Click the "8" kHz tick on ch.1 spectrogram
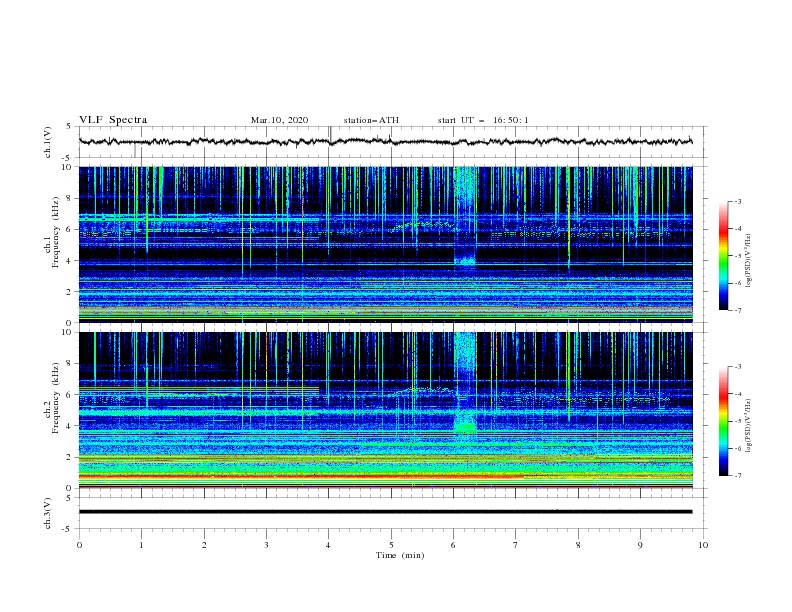Image resolution: width=792 pixels, height=612 pixels. pos(70,198)
